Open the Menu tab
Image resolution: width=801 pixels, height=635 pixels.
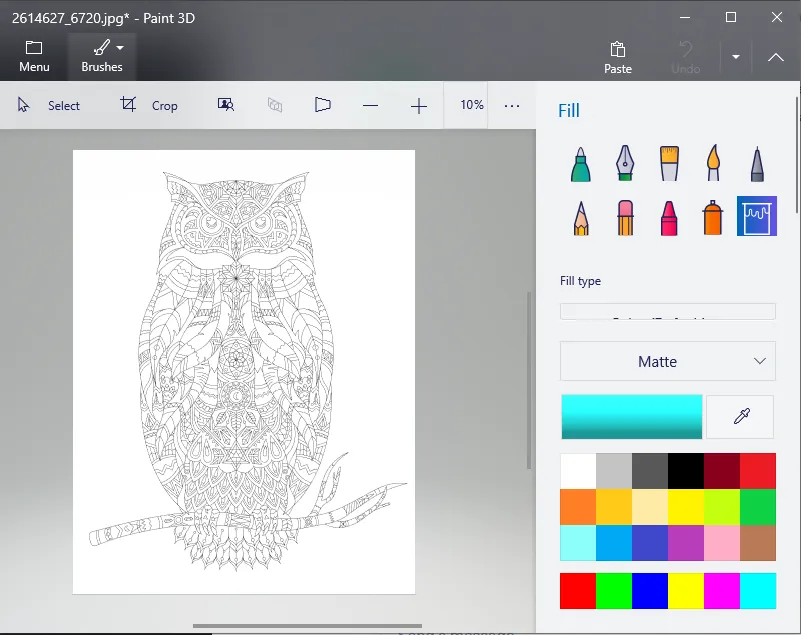point(34,57)
